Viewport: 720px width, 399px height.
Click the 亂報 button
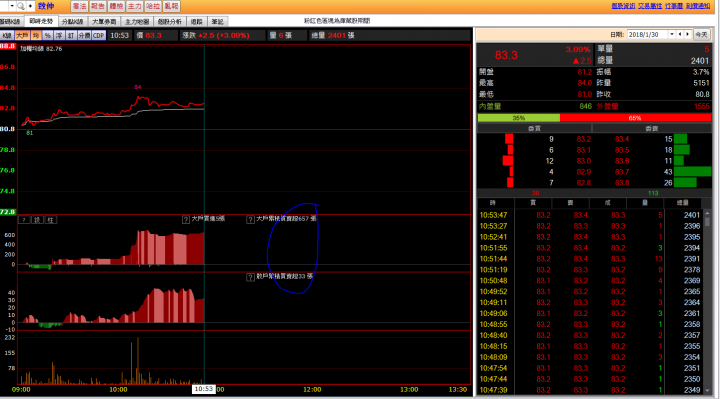tap(171, 6)
